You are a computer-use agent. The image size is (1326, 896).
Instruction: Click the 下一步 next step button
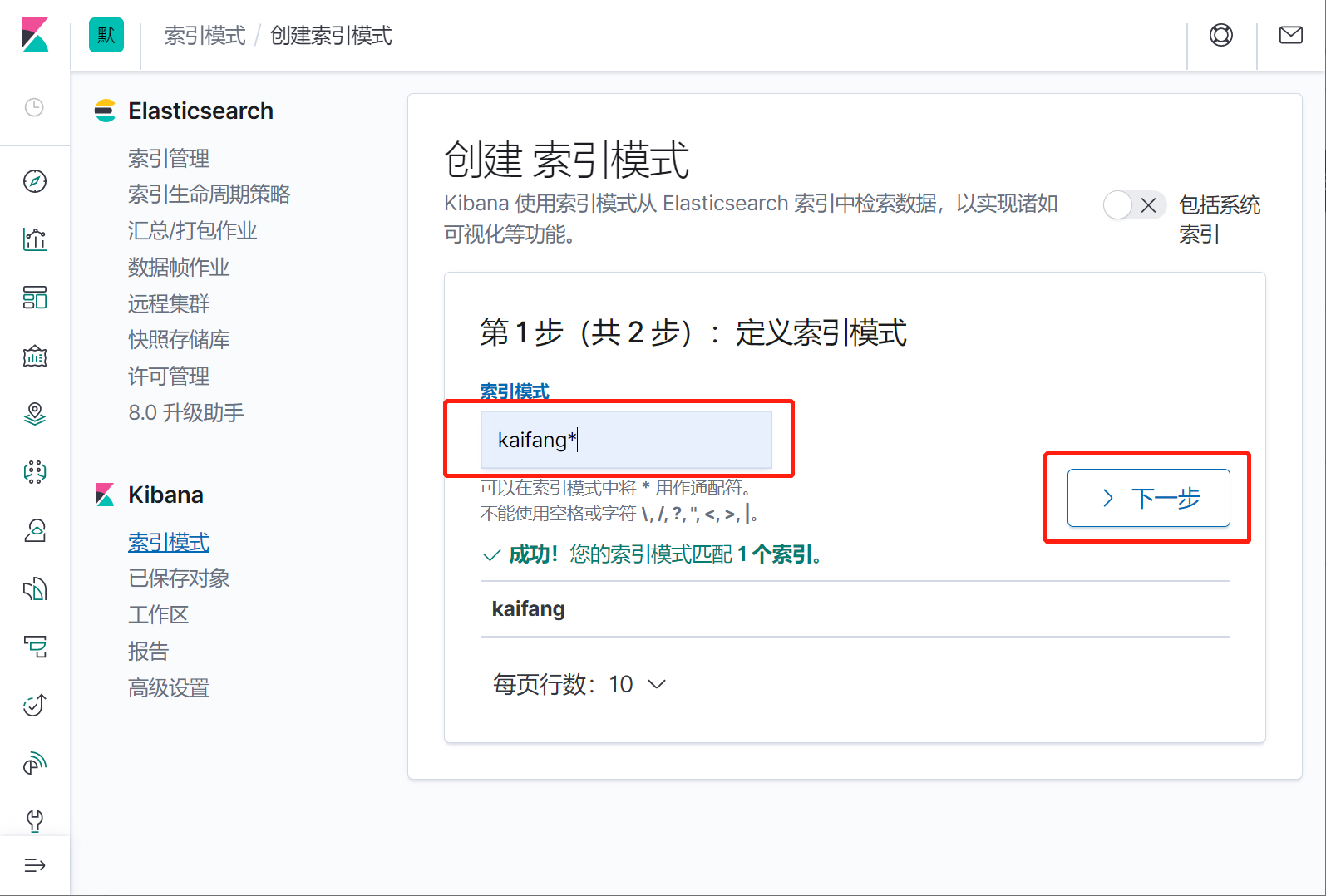click(1148, 498)
